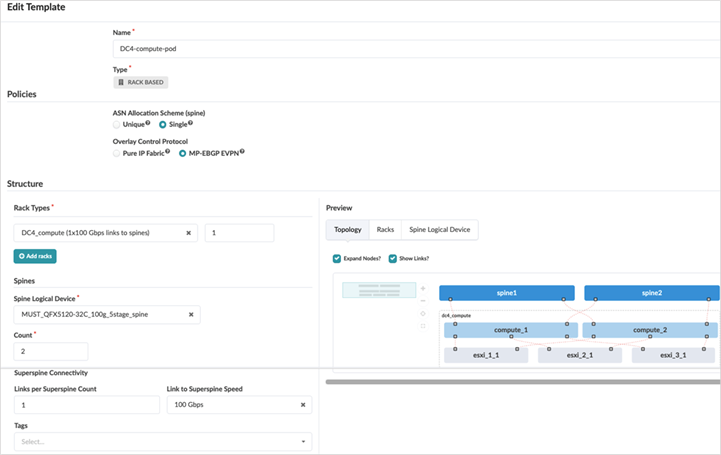Select the esxi_2_1 server node
Screen dimensions: 721x455
pyautogui.click(x=580, y=355)
